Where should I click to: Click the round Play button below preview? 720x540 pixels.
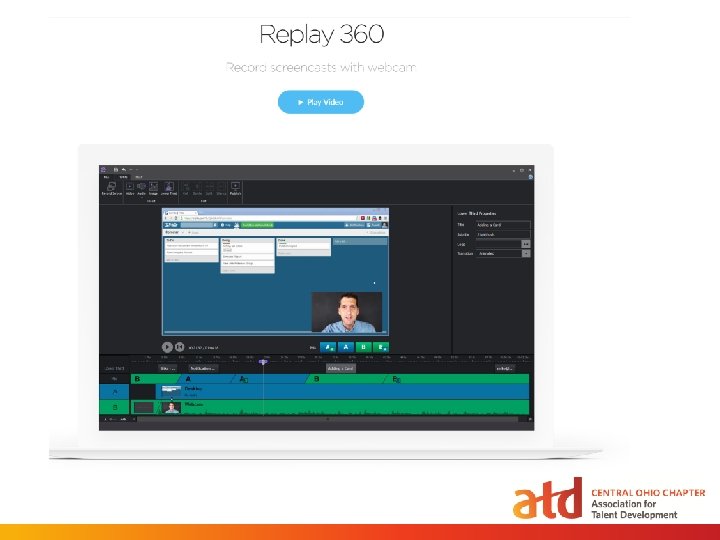[167, 347]
